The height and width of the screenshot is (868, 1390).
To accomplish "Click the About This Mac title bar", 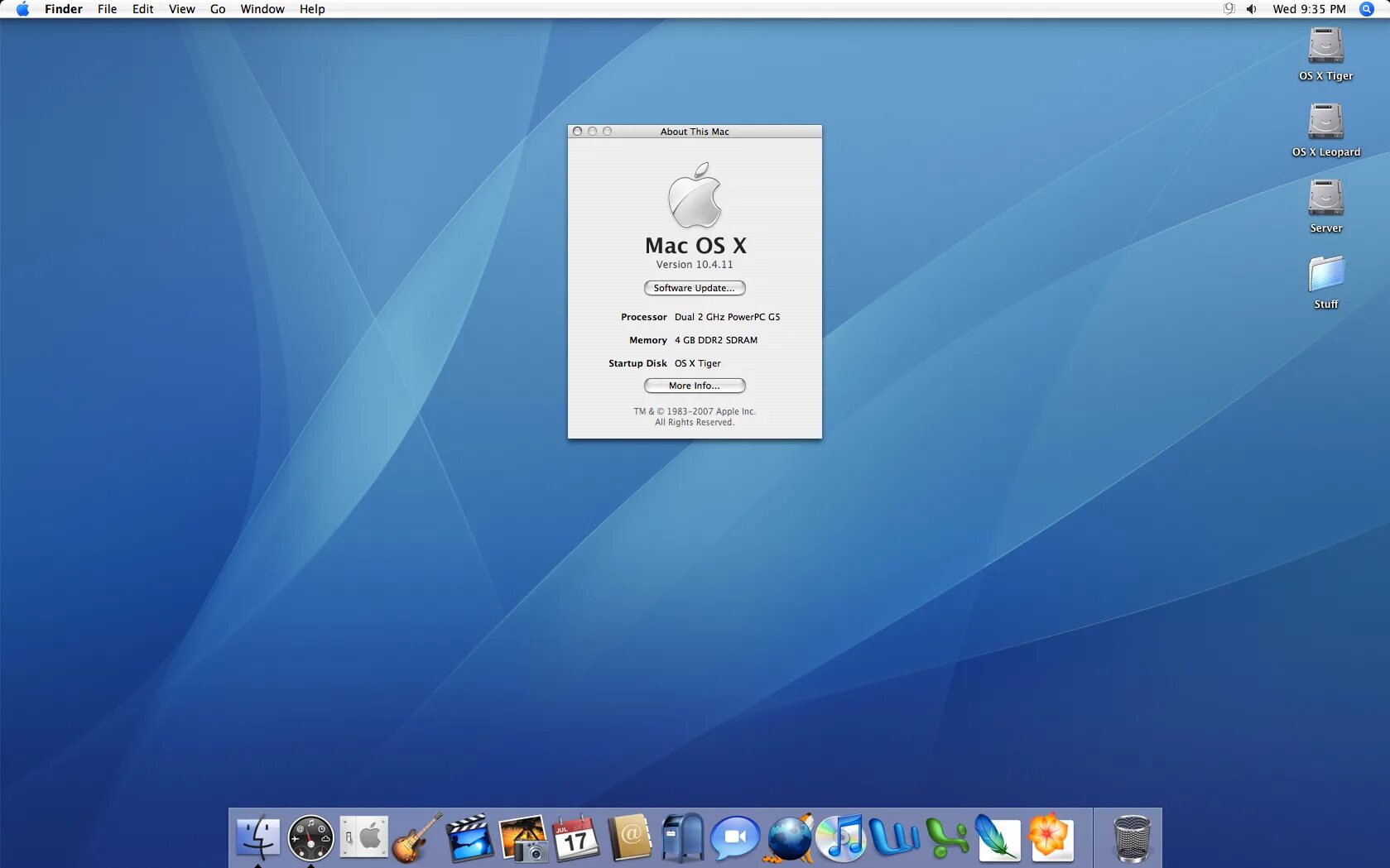I will 695,132.
